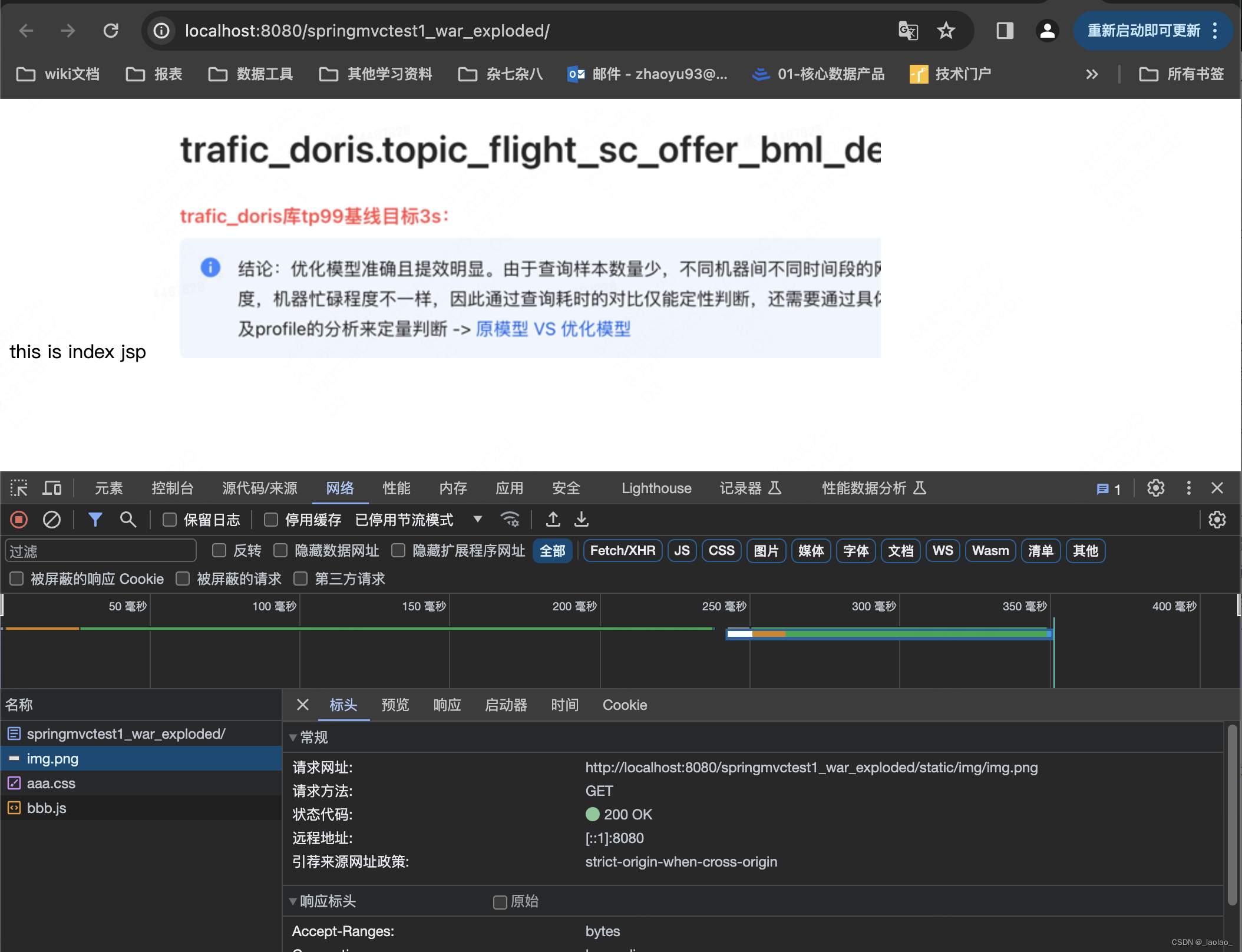
Task: Reload the page with refresh icon
Action: tap(111, 31)
